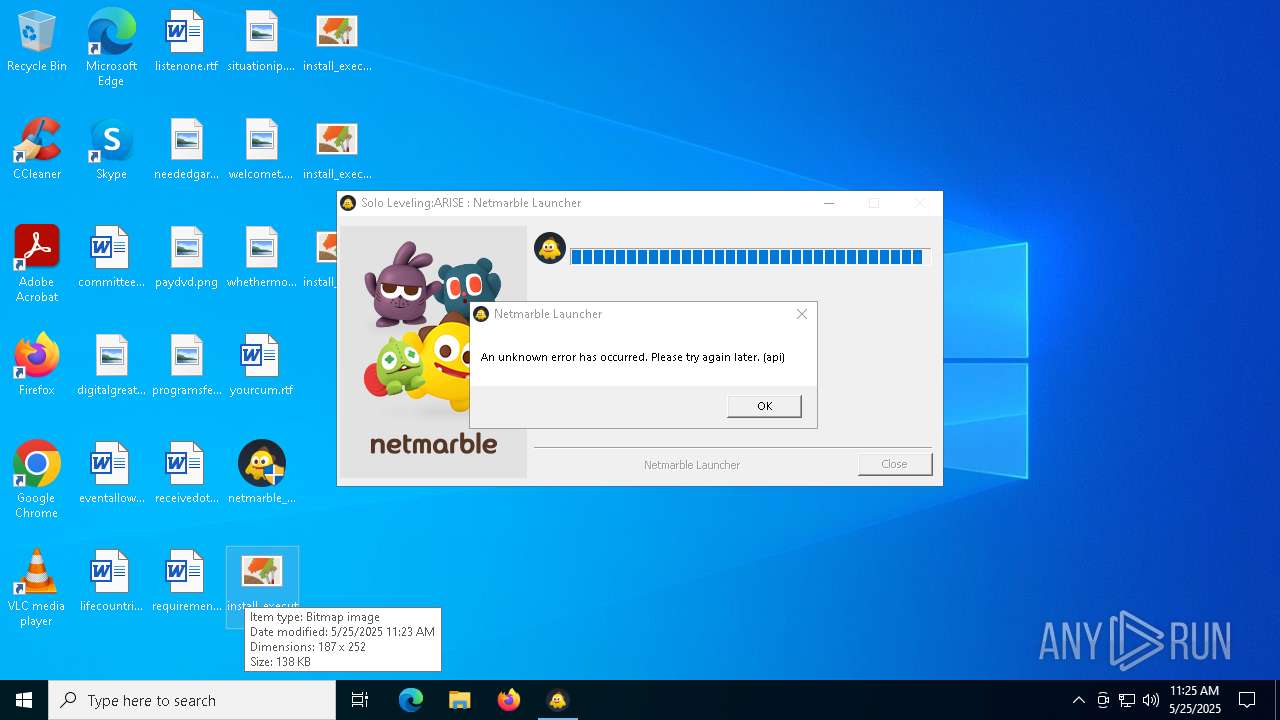Image resolution: width=1280 pixels, height=720 pixels.
Task: Select the top-row install_exec bitmap file
Action: pyautogui.click(x=337, y=43)
